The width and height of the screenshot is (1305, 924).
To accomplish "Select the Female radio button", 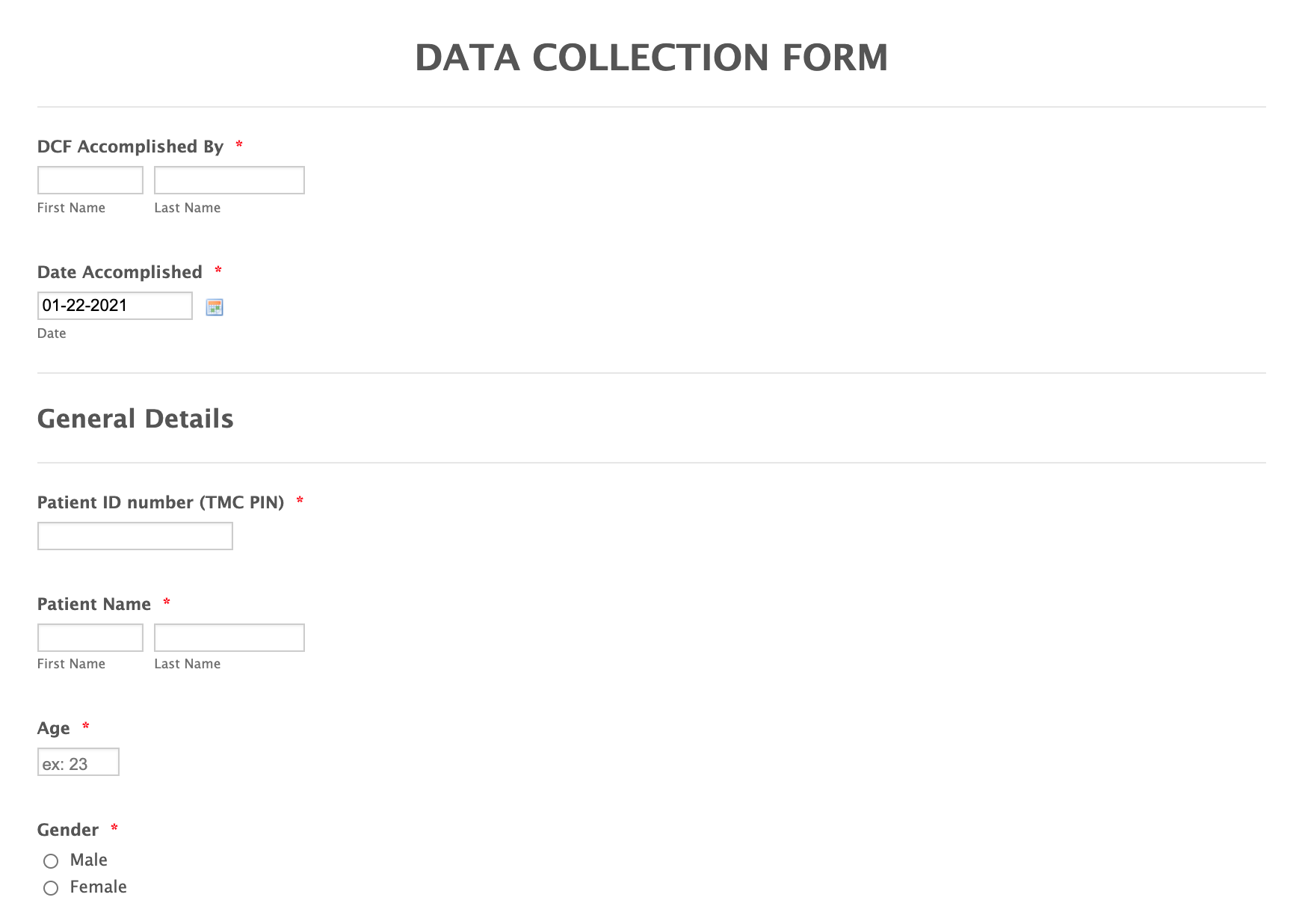I will [x=51, y=888].
